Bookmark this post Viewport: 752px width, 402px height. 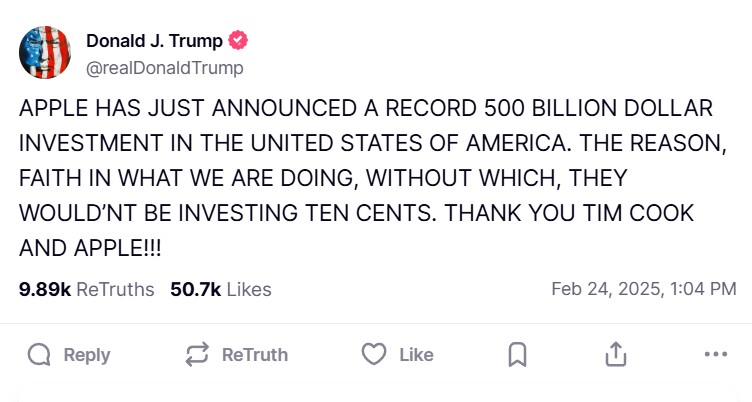tap(518, 355)
